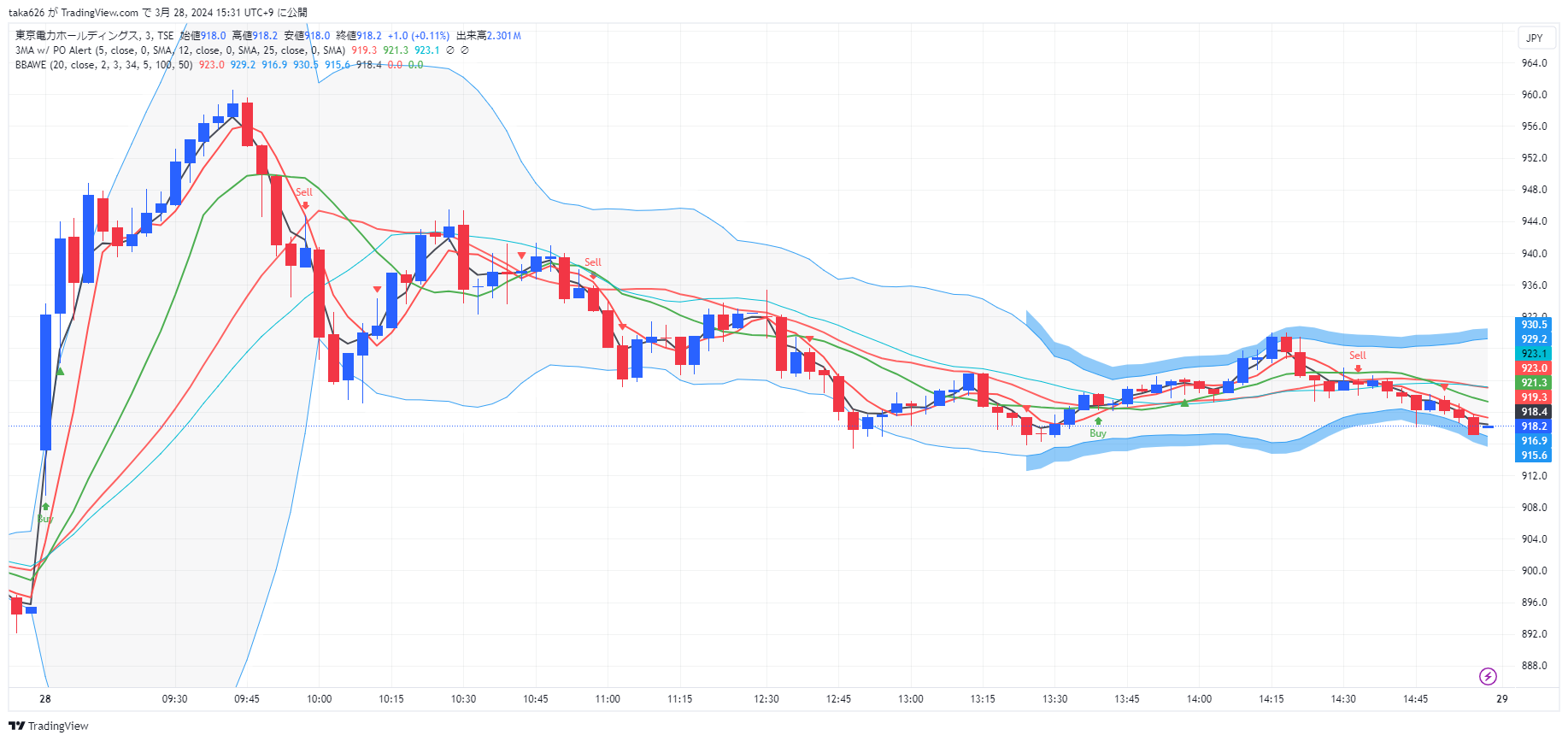The height and width of the screenshot is (741, 1568).
Task: Click the 13:30 time axis label
Action: tap(1054, 699)
